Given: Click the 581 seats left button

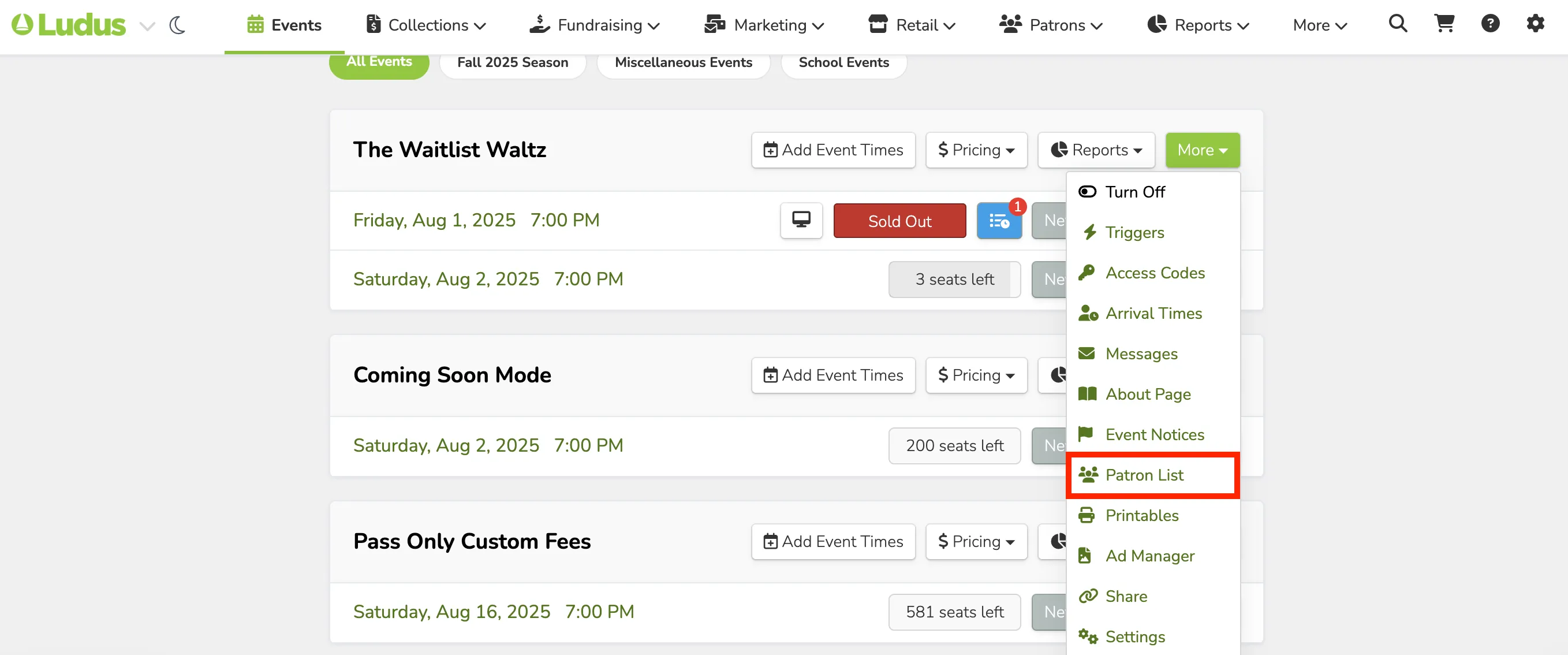Looking at the screenshot, I should pyautogui.click(x=954, y=612).
